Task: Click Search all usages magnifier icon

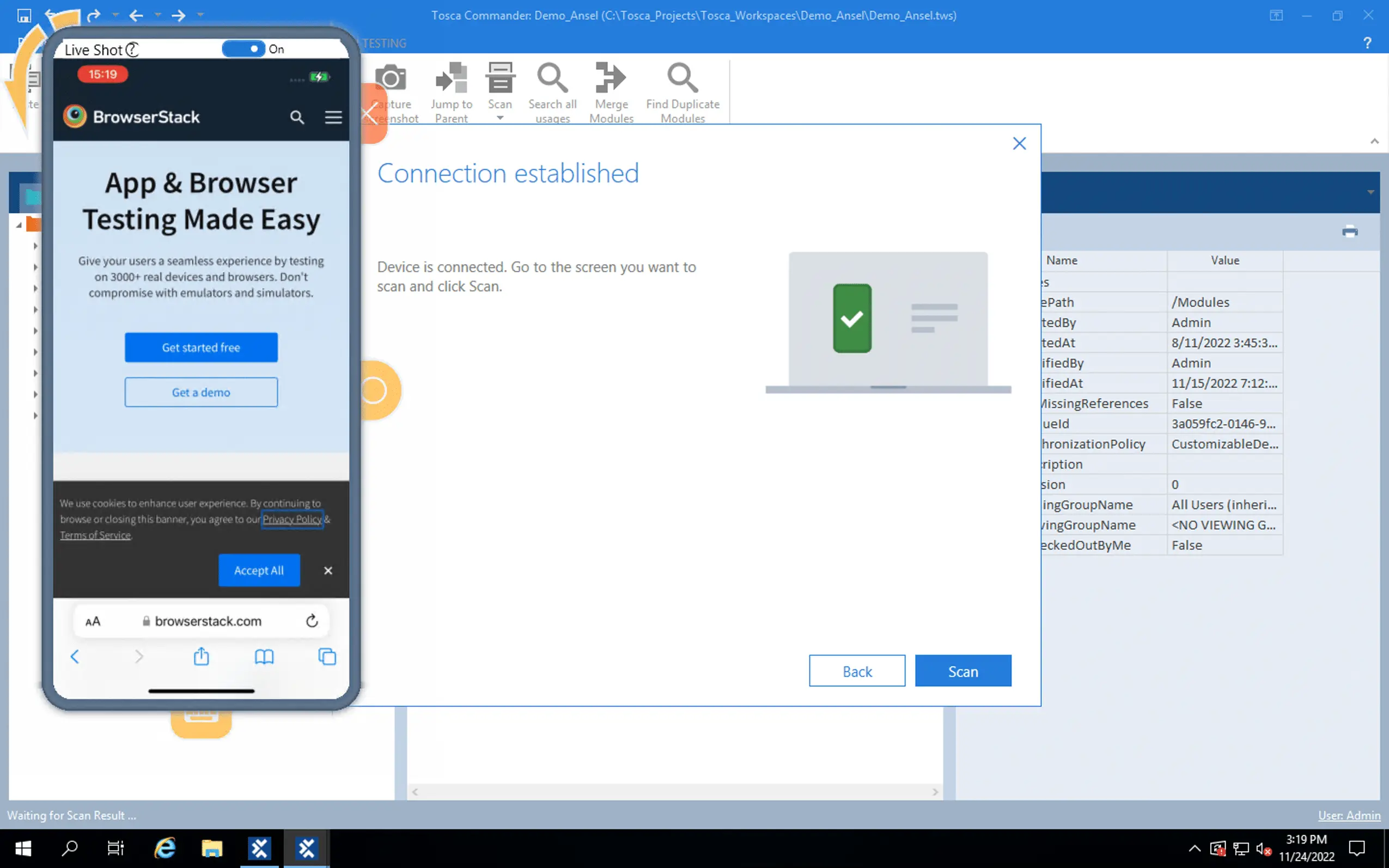Action: pos(552,77)
